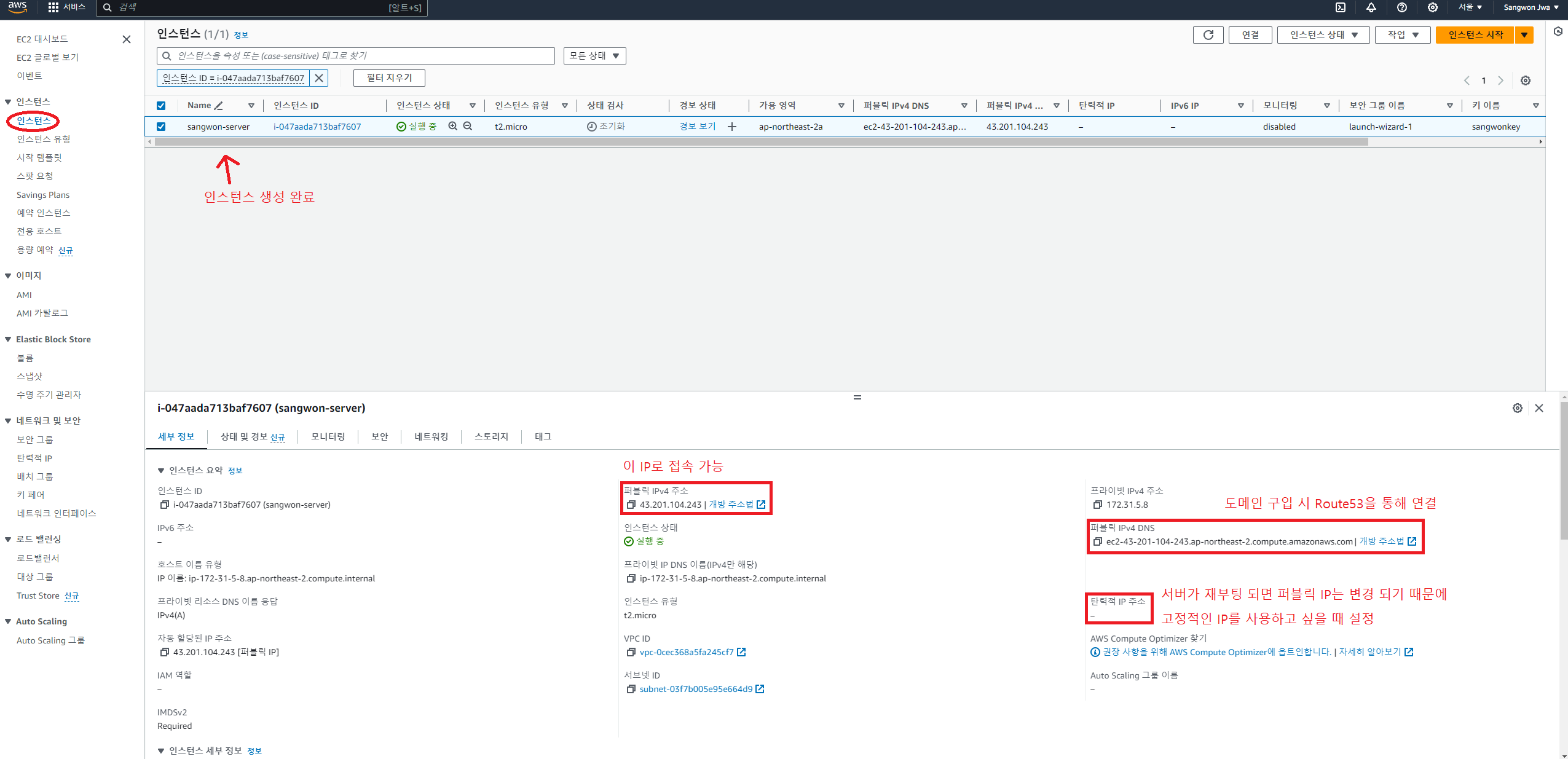1568x759 pixels.
Task: Copy the private IPv4 address 172.31.5.8
Action: tap(1098, 505)
